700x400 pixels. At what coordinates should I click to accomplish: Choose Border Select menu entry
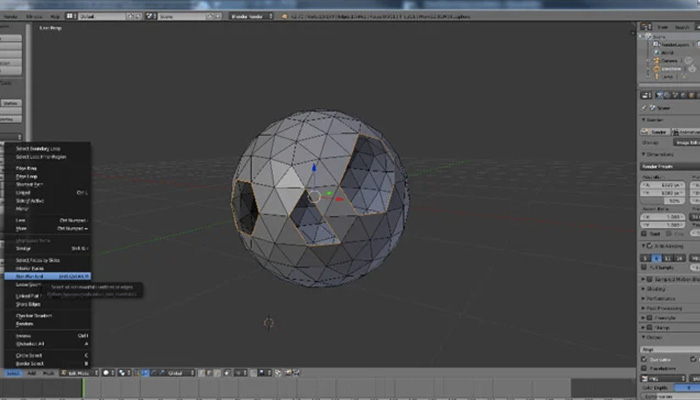tap(48, 363)
